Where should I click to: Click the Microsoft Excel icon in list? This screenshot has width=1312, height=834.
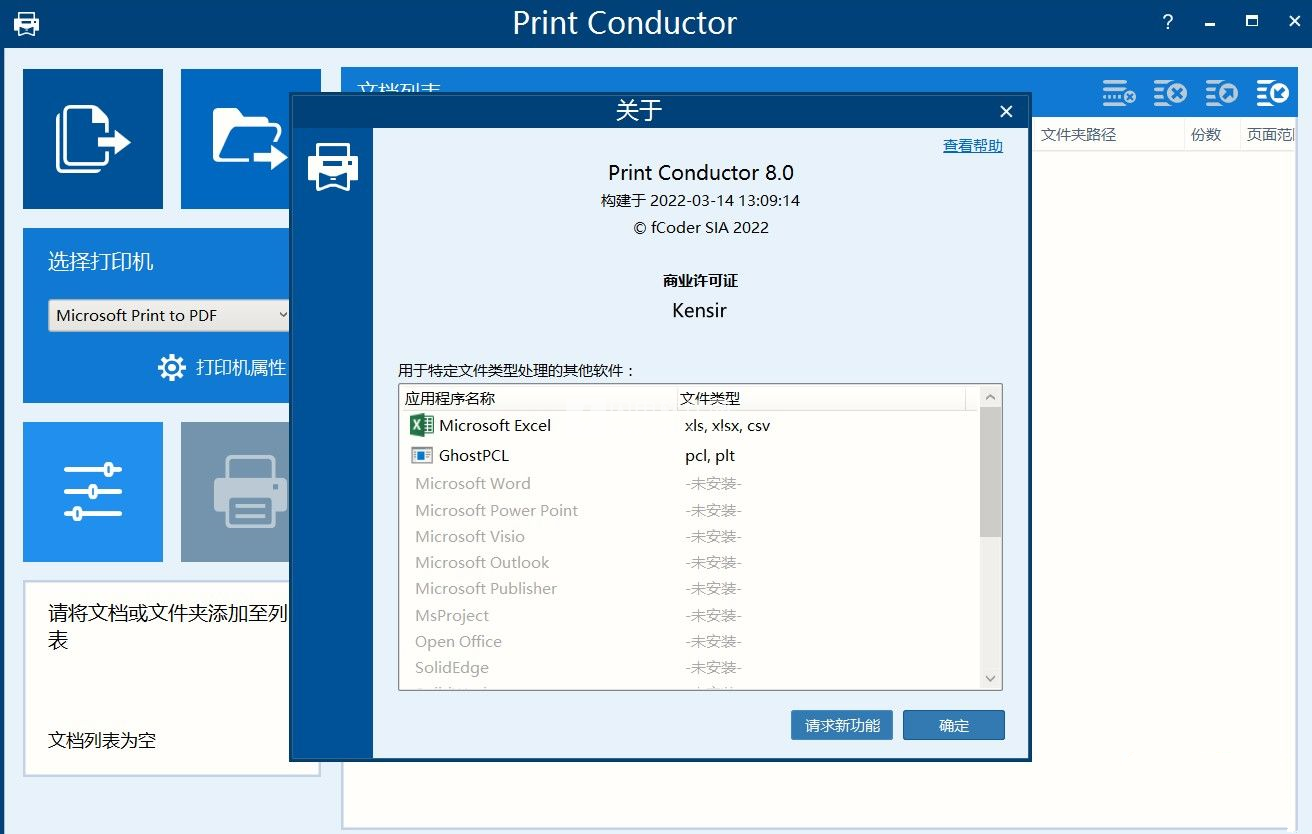tap(421, 425)
